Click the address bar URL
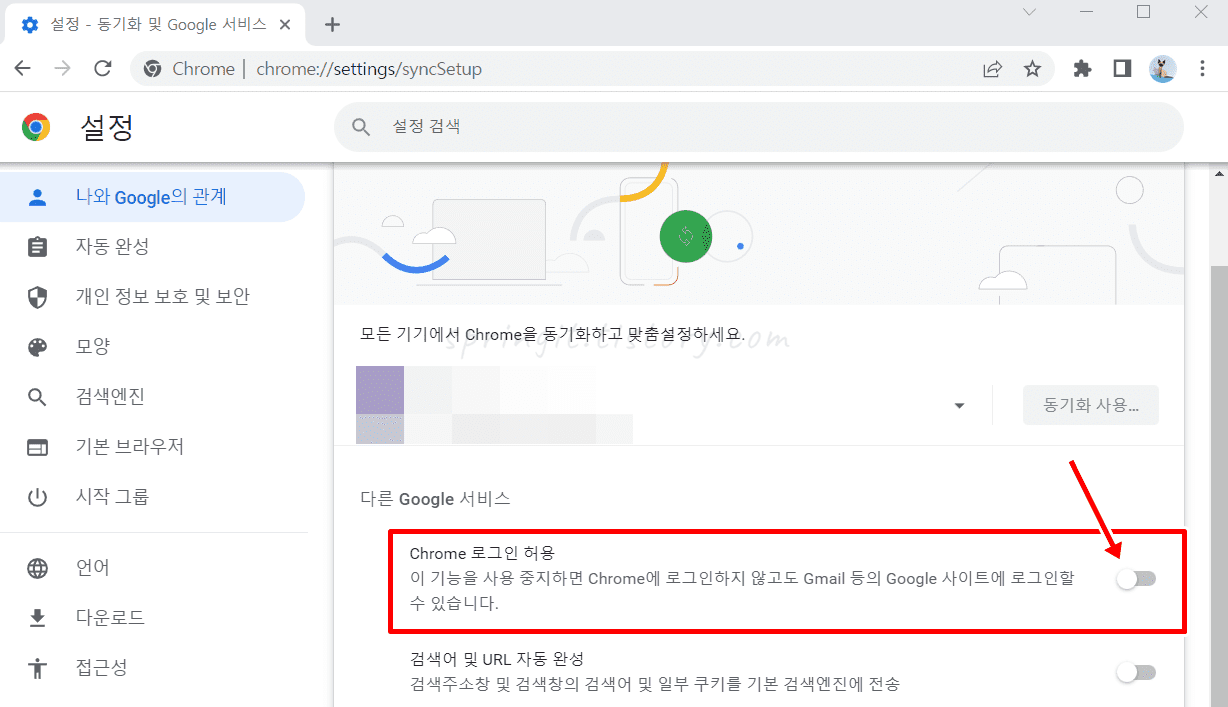Image resolution: width=1228 pixels, height=707 pixels. pos(369,69)
